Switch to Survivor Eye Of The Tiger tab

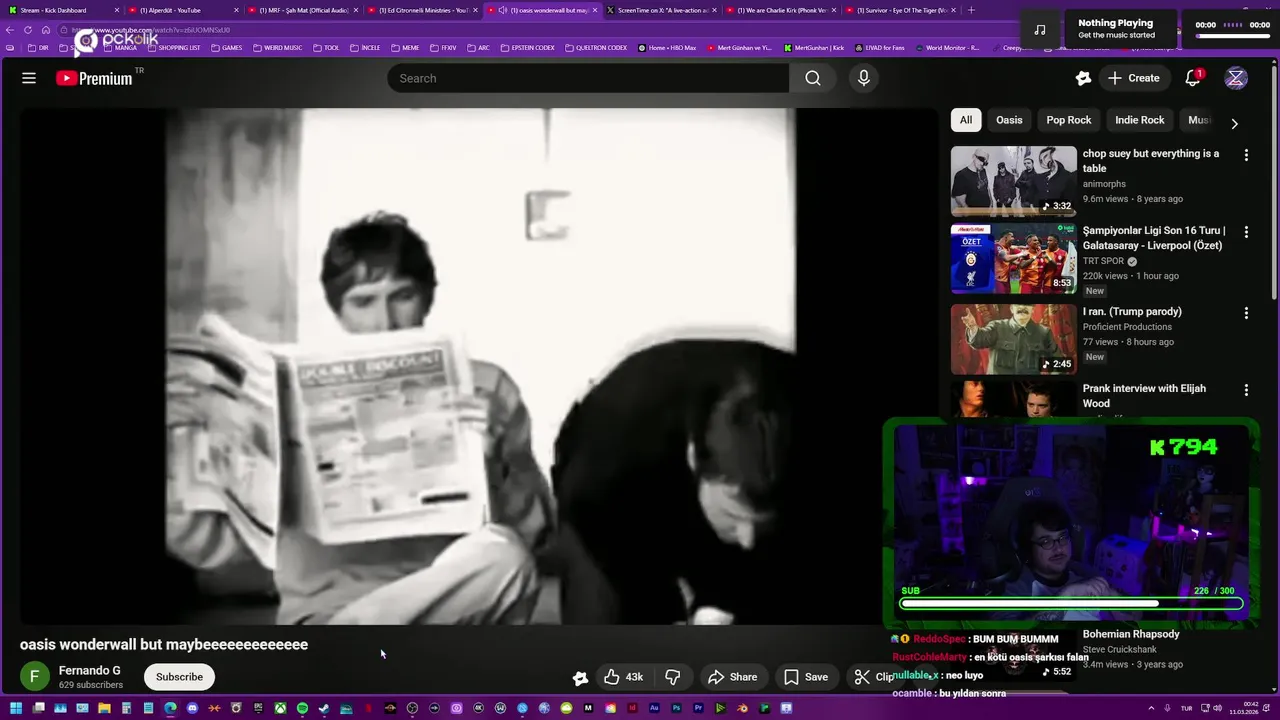click(x=900, y=10)
